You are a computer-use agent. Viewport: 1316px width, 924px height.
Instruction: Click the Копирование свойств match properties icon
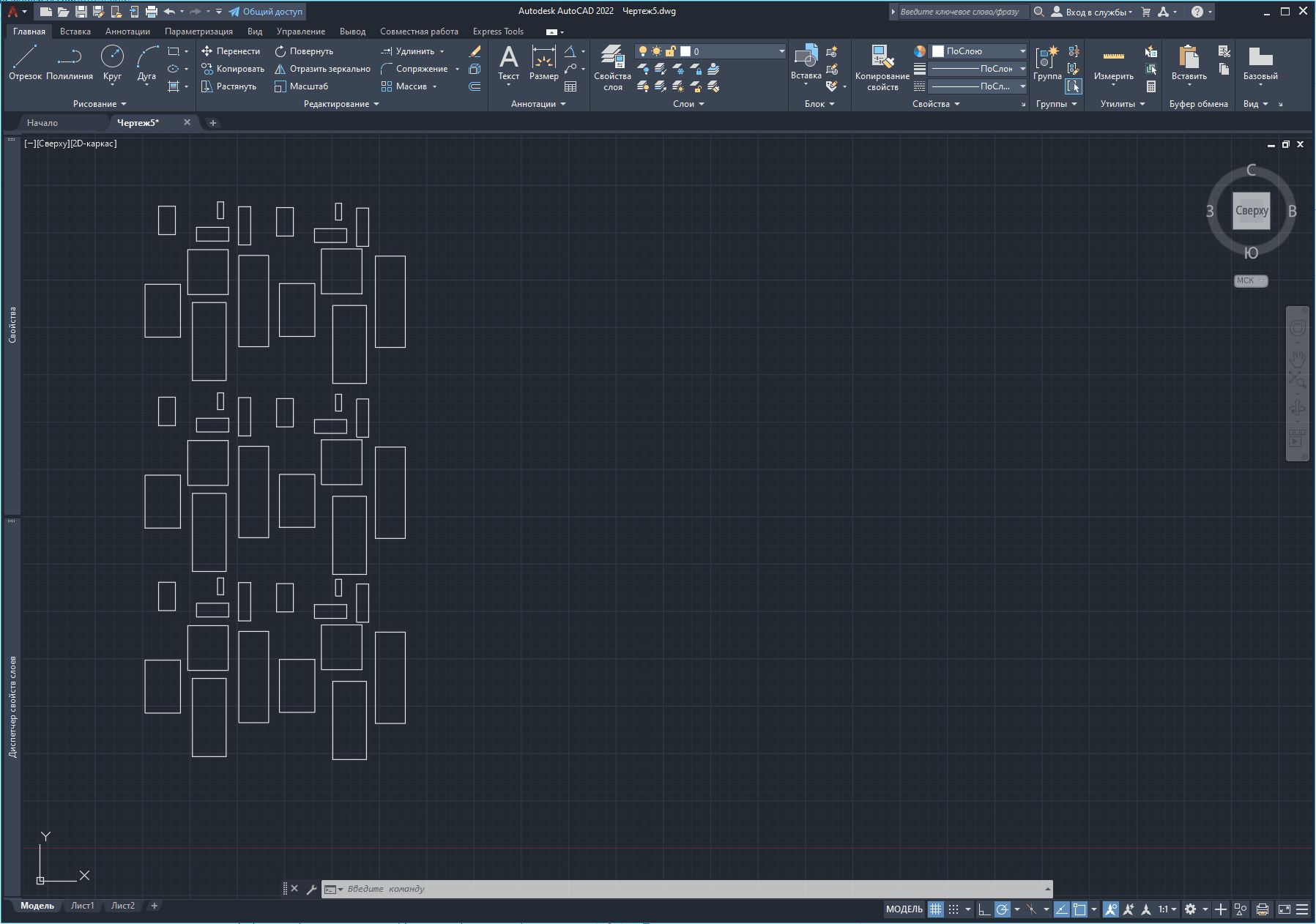[882, 67]
